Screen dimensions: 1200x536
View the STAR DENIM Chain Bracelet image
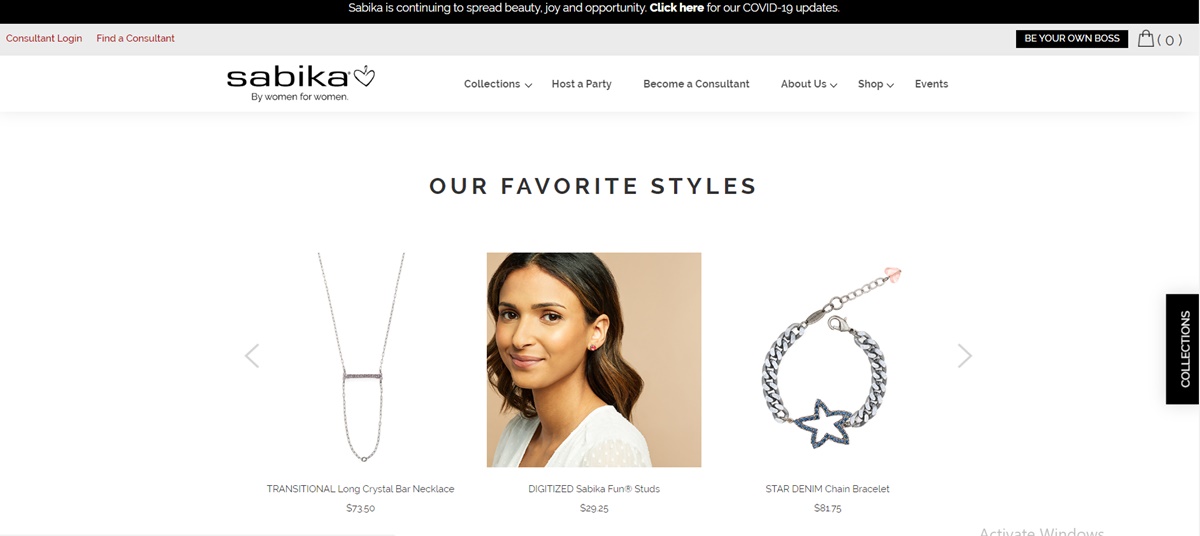click(828, 359)
